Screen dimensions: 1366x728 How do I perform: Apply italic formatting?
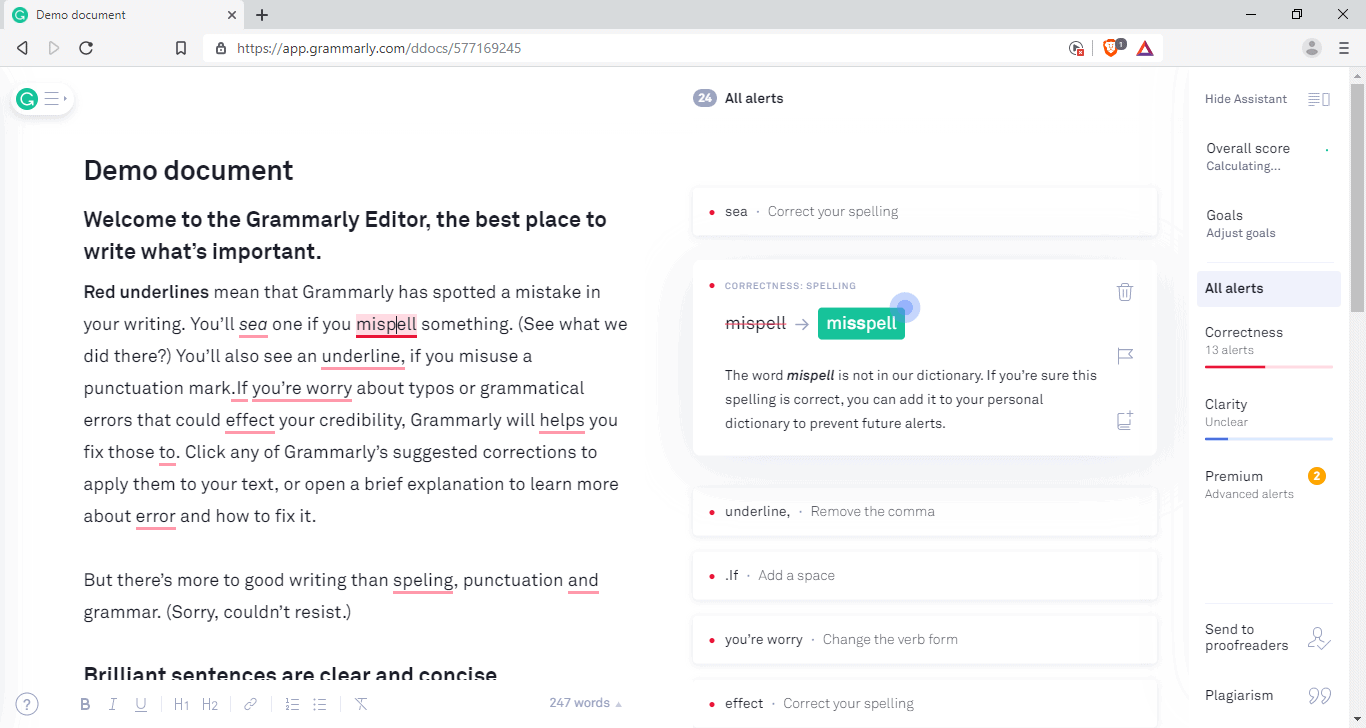[x=113, y=703]
